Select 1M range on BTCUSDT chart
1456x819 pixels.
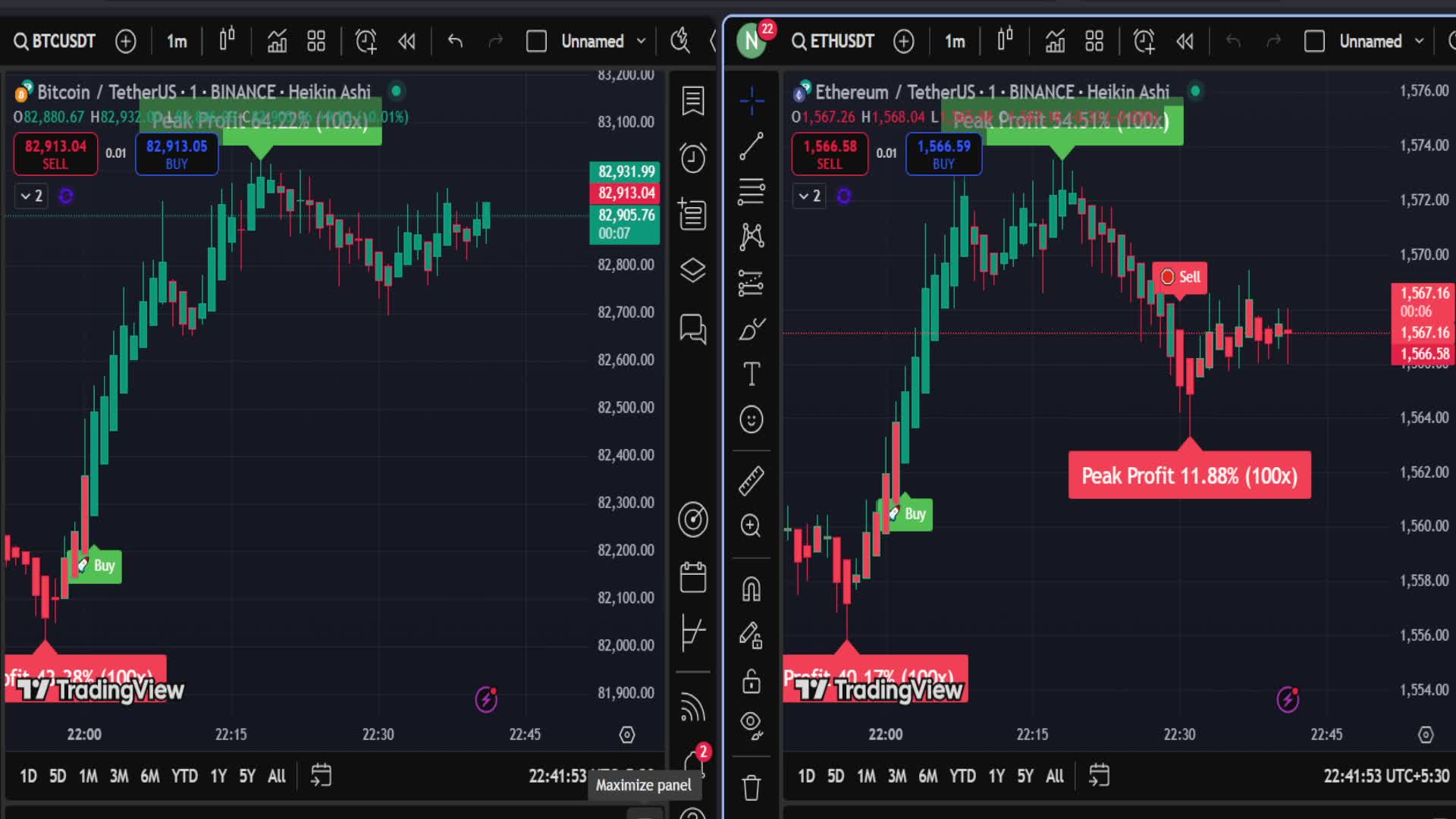(88, 776)
